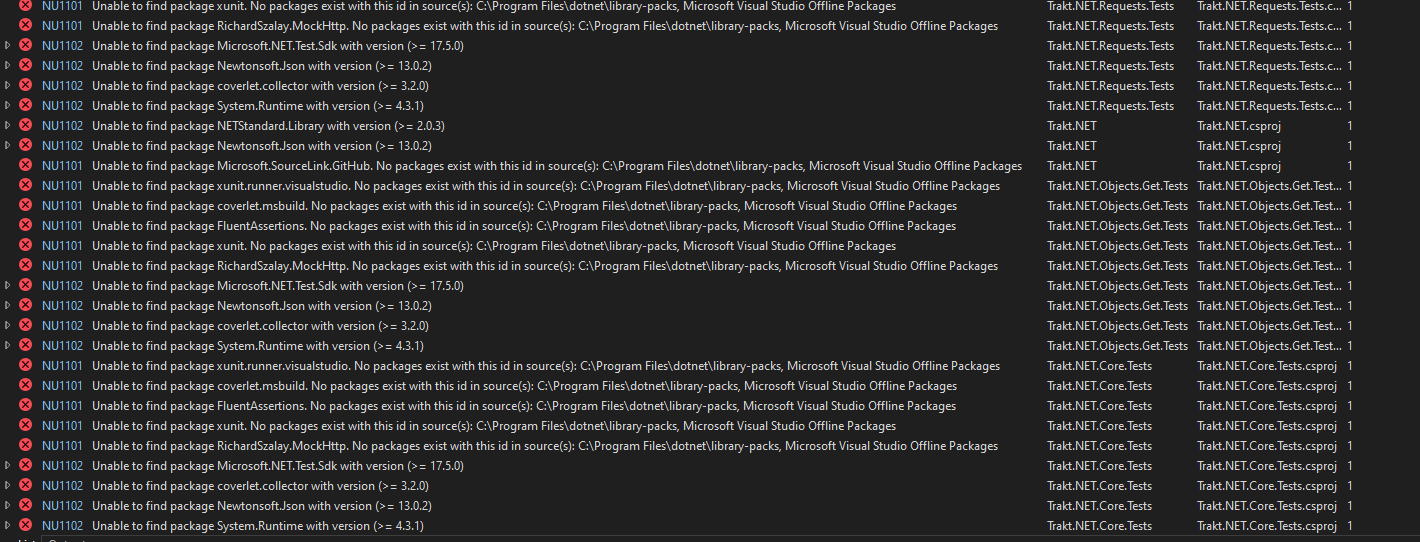Viewport: 1420px width, 542px height.
Task: Click error icon on Objects.Get.Tests xunit.runner.visualstudio row
Action: pyautogui.click(x=25, y=186)
